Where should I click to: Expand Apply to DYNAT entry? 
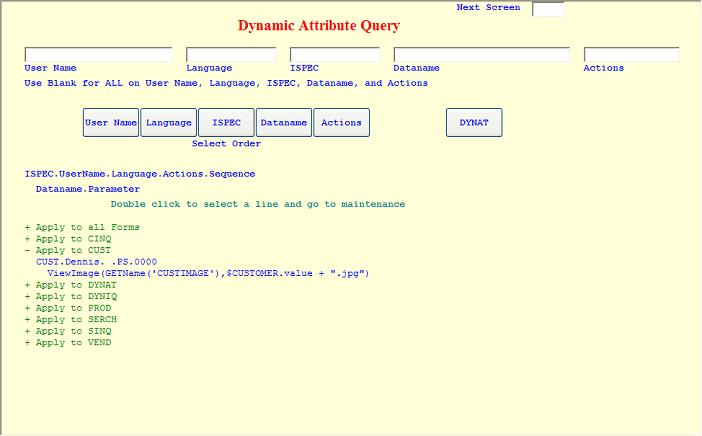click(x=28, y=285)
